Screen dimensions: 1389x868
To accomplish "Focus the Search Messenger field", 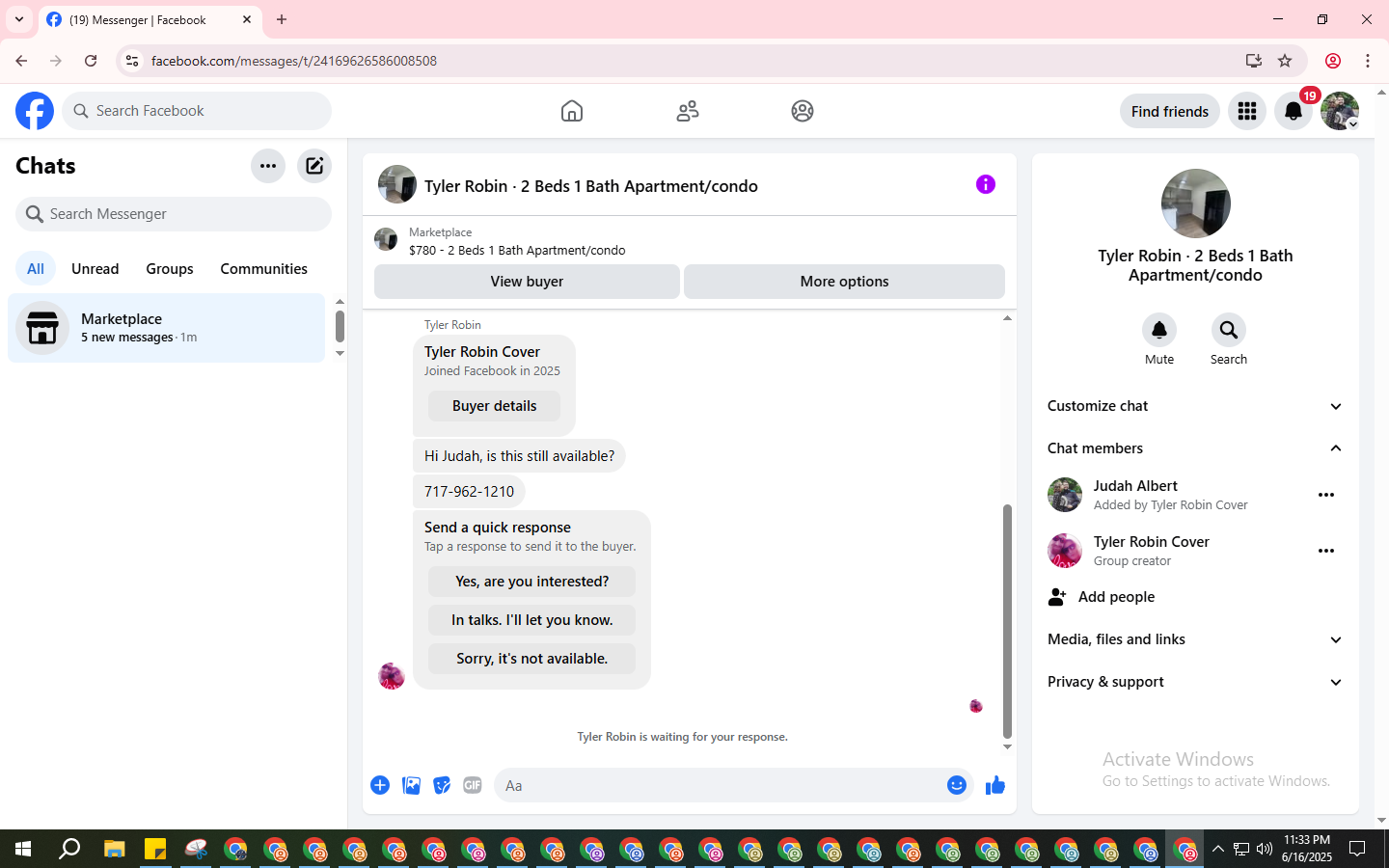I will click(174, 214).
